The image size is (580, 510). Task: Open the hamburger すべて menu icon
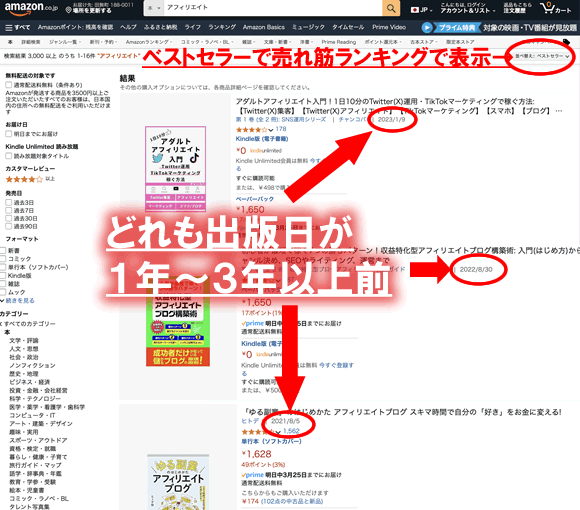coord(9,27)
